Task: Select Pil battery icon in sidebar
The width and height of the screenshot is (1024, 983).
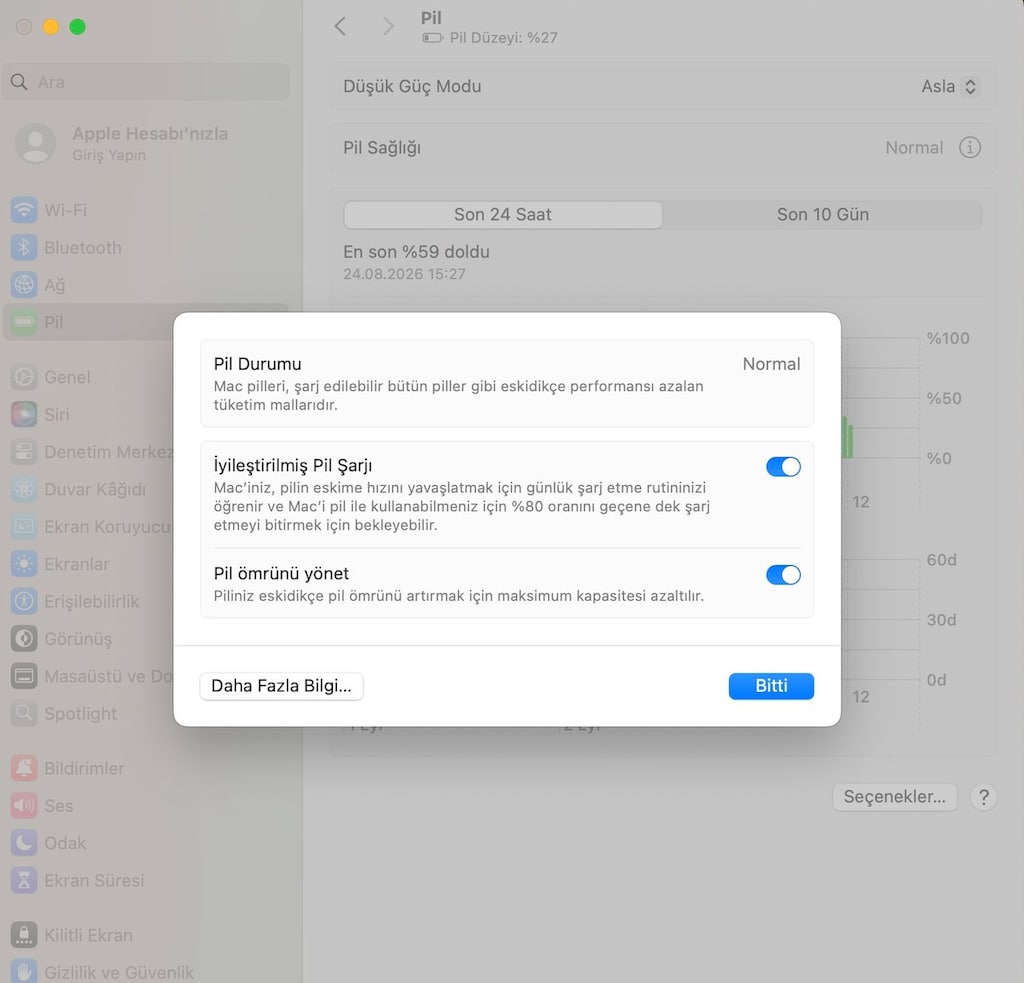Action: coord(24,322)
